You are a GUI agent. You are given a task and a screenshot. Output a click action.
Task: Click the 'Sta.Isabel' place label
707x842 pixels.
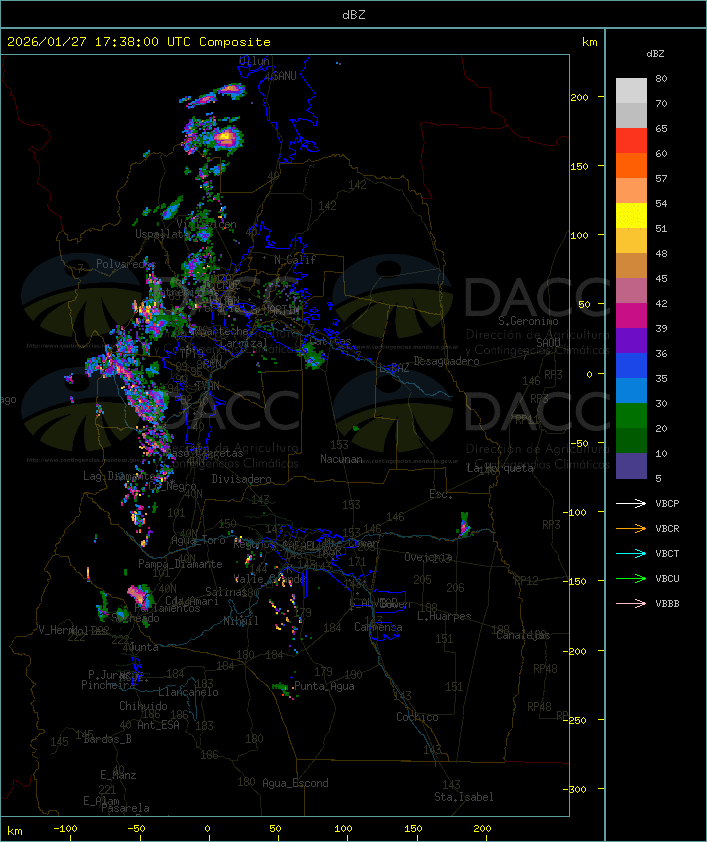[x=463, y=797]
